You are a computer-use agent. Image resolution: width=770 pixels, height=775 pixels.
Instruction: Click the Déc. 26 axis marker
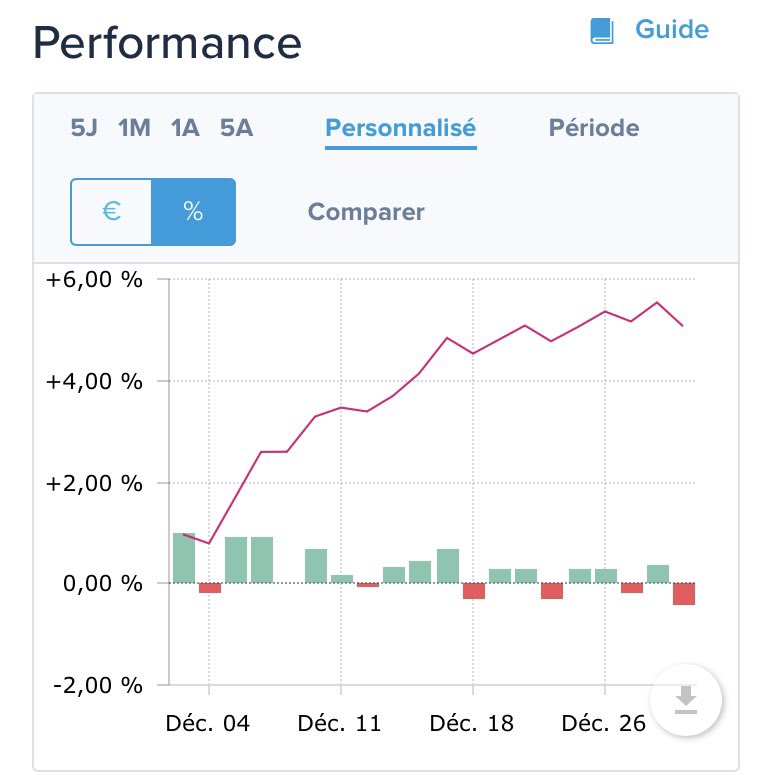coord(603,723)
